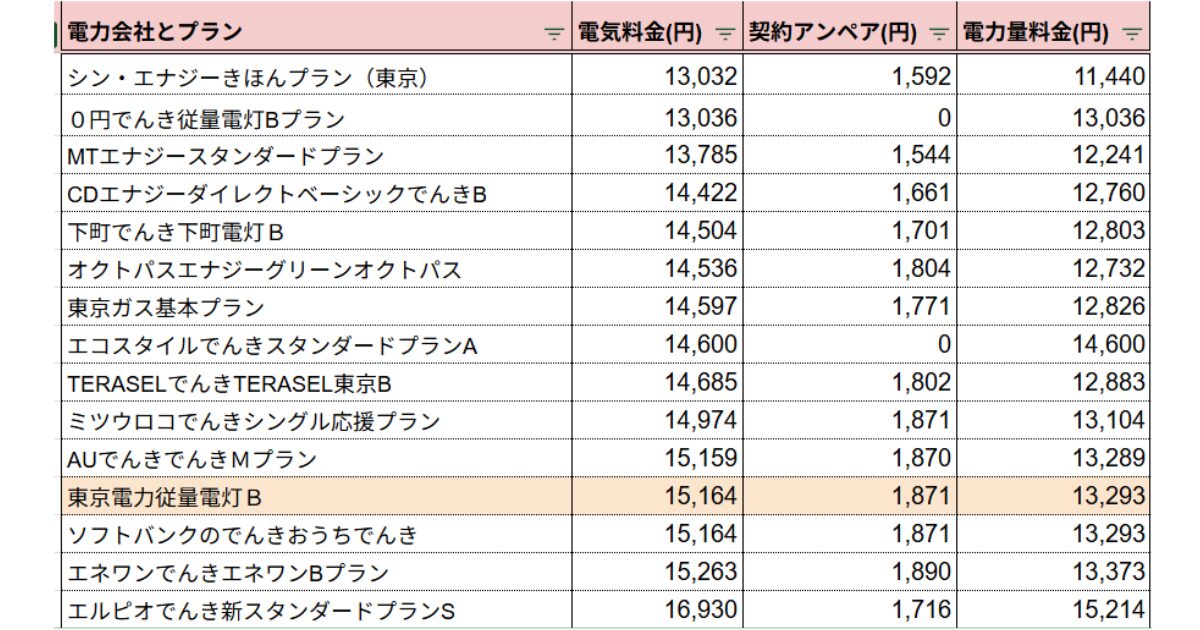The image size is (1200, 630).
Task: Open filter icon for 電力量料金(円) column
Action: point(1131,34)
